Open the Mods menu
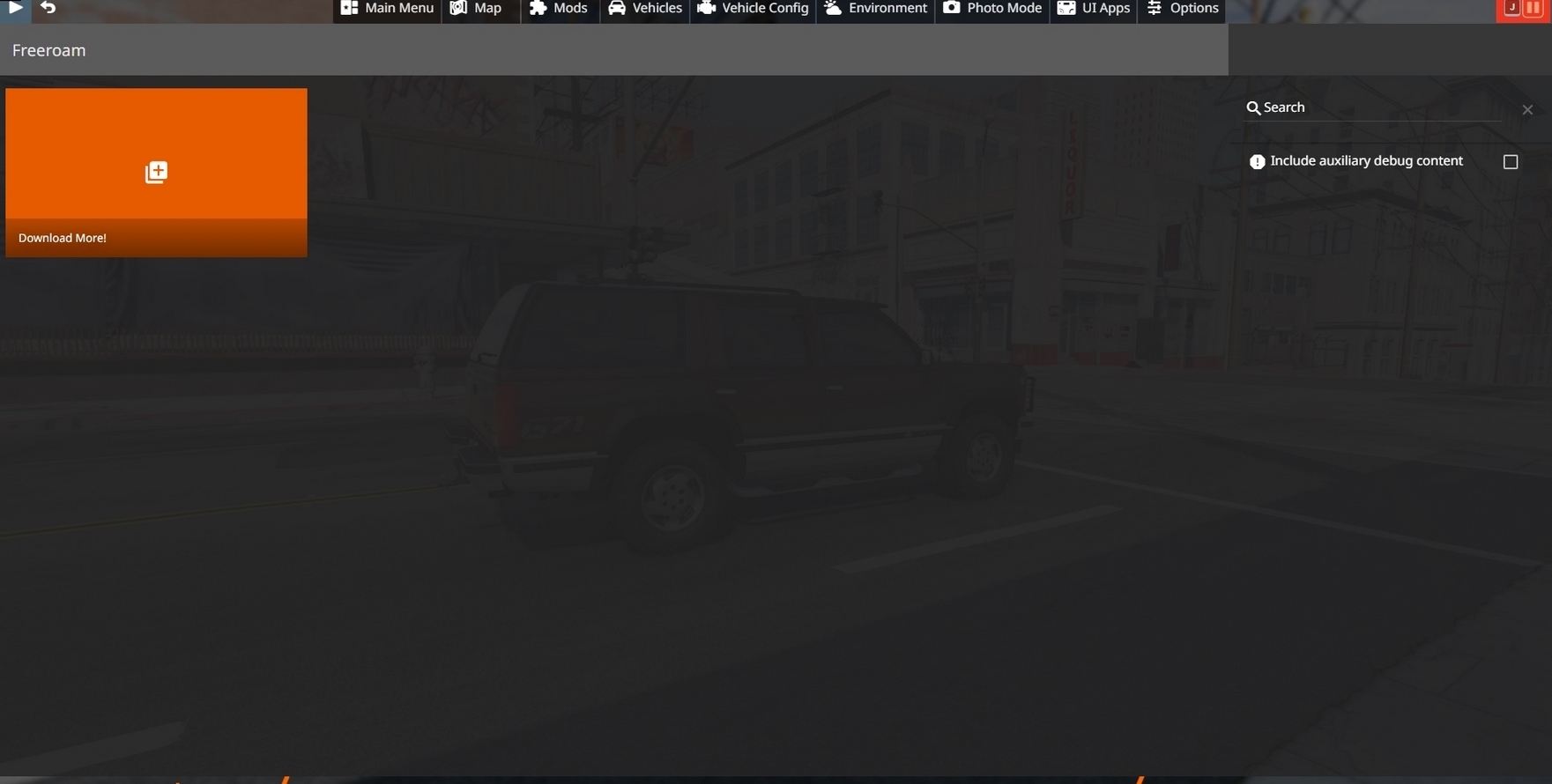Viewport: 1552px width, 784px height. 560,9
